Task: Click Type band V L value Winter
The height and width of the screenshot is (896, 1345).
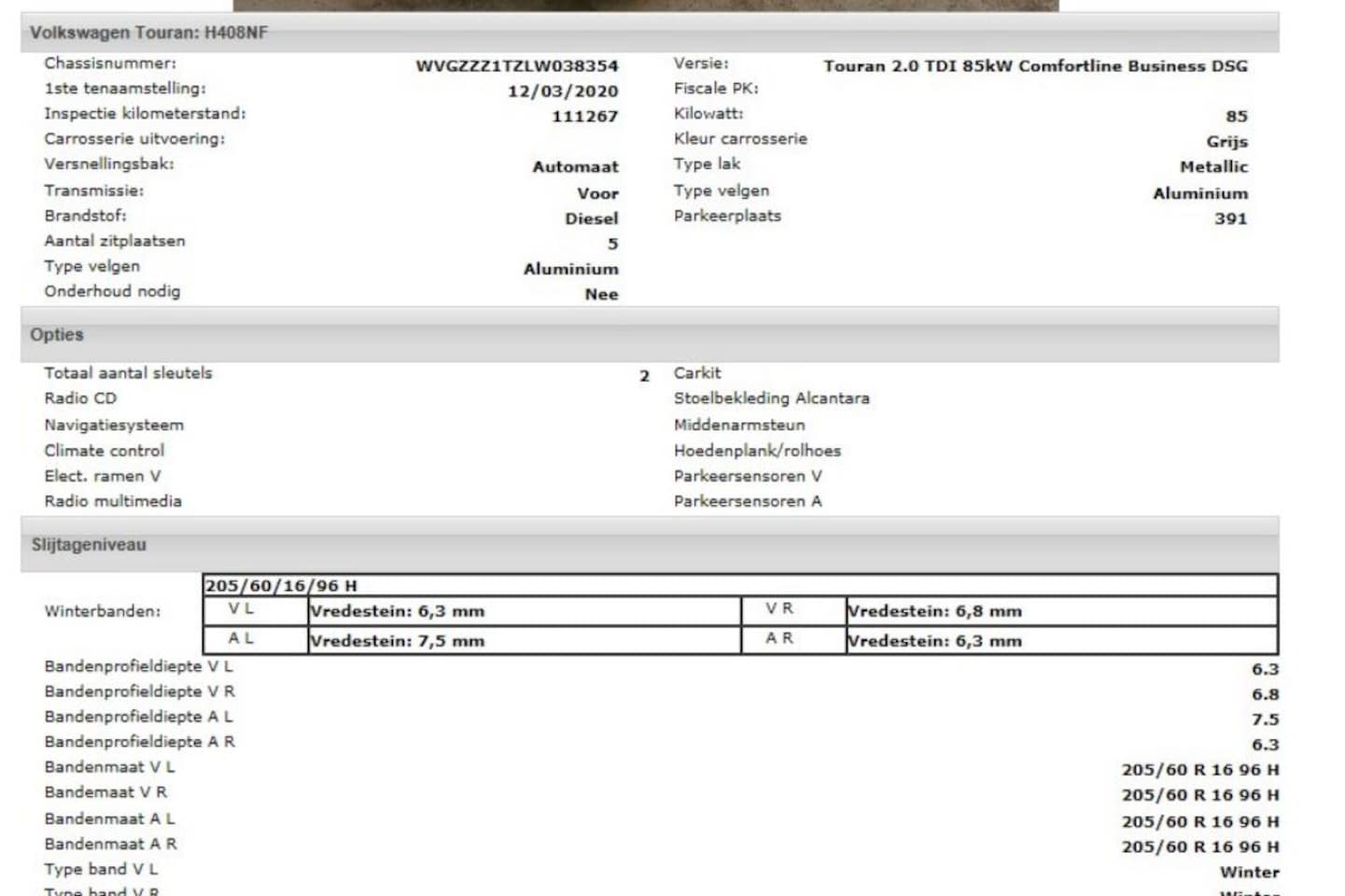Action: (1250, 874)
